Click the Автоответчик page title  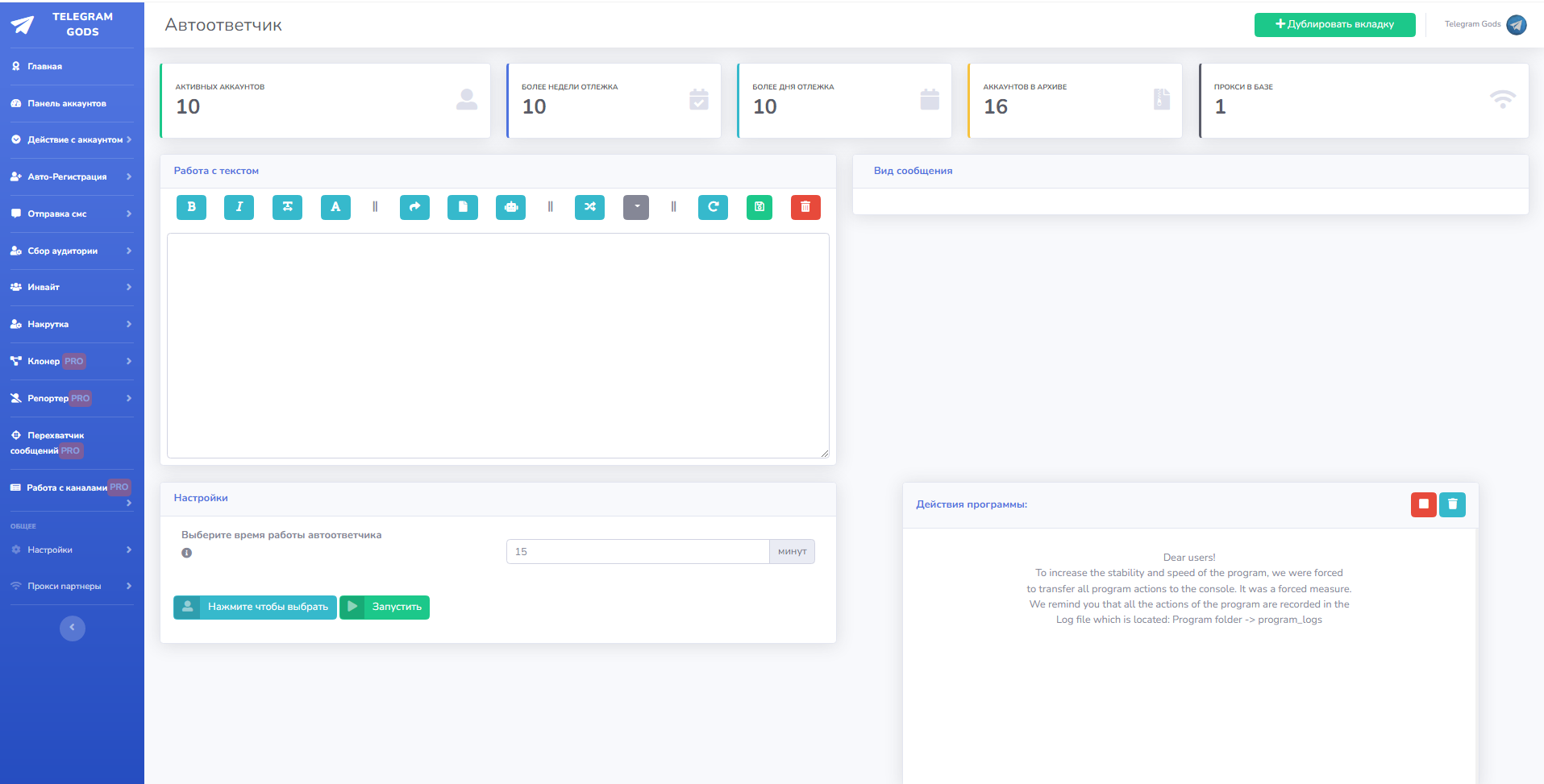coord(223,25)
